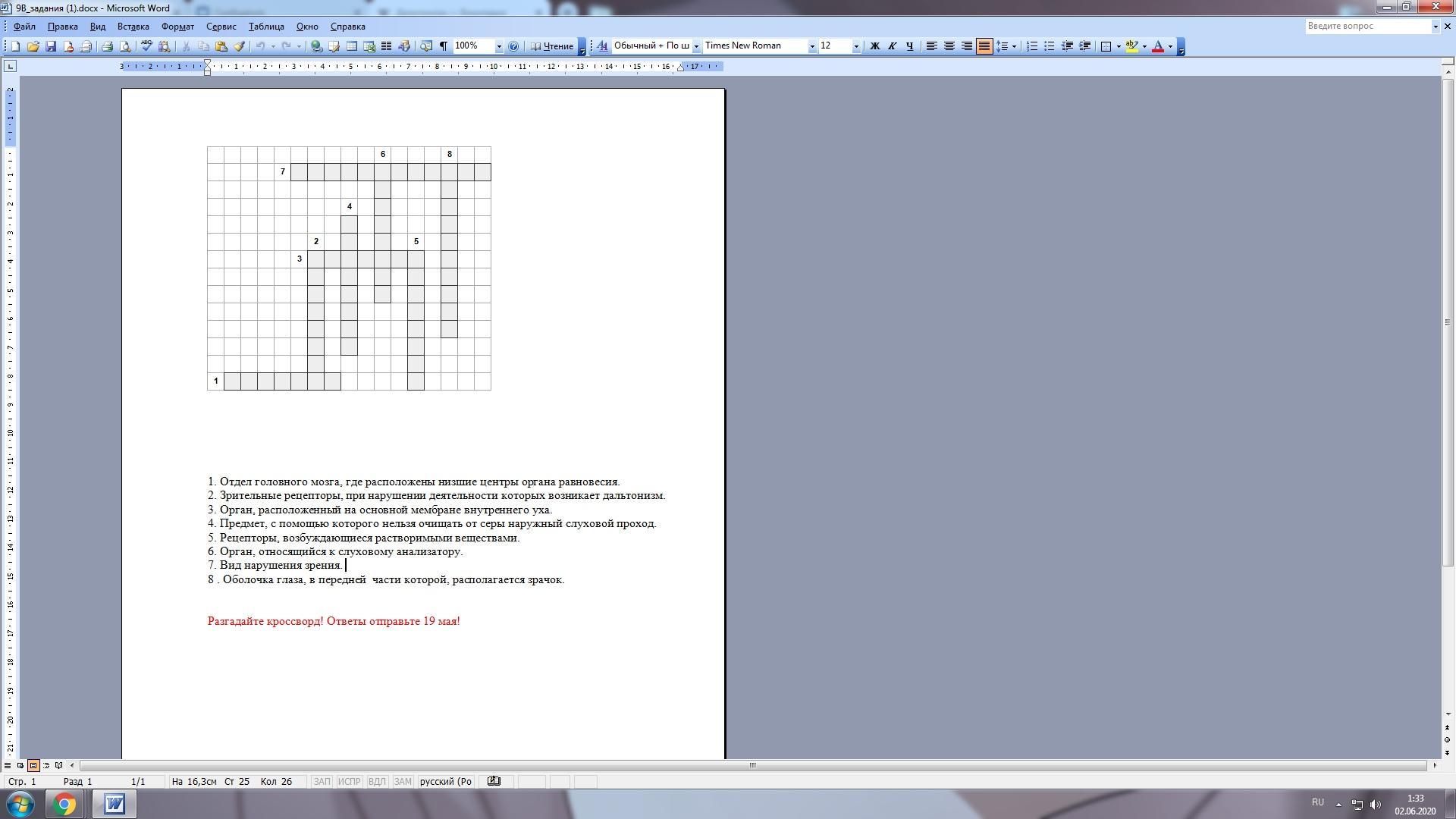This screenshot has height=819, width=1456.
Task: Click the Save document icon
Action: [x=51, y=46]
